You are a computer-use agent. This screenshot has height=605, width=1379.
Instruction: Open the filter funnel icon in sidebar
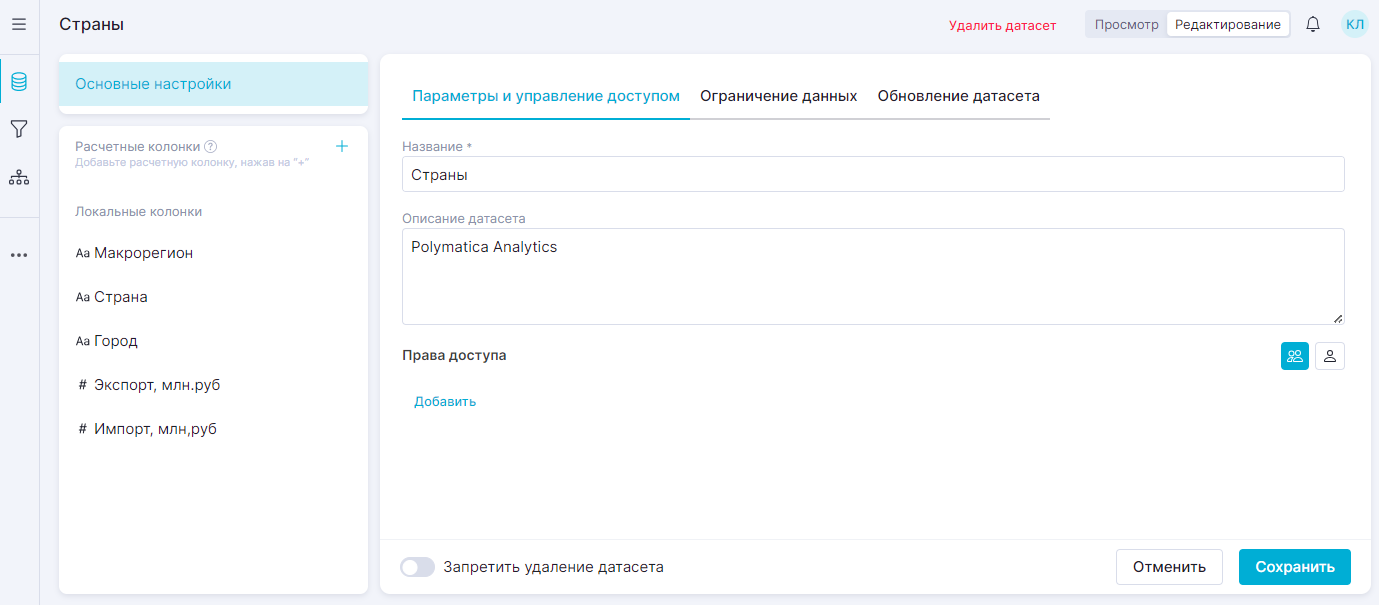click(x=19, y=129)
